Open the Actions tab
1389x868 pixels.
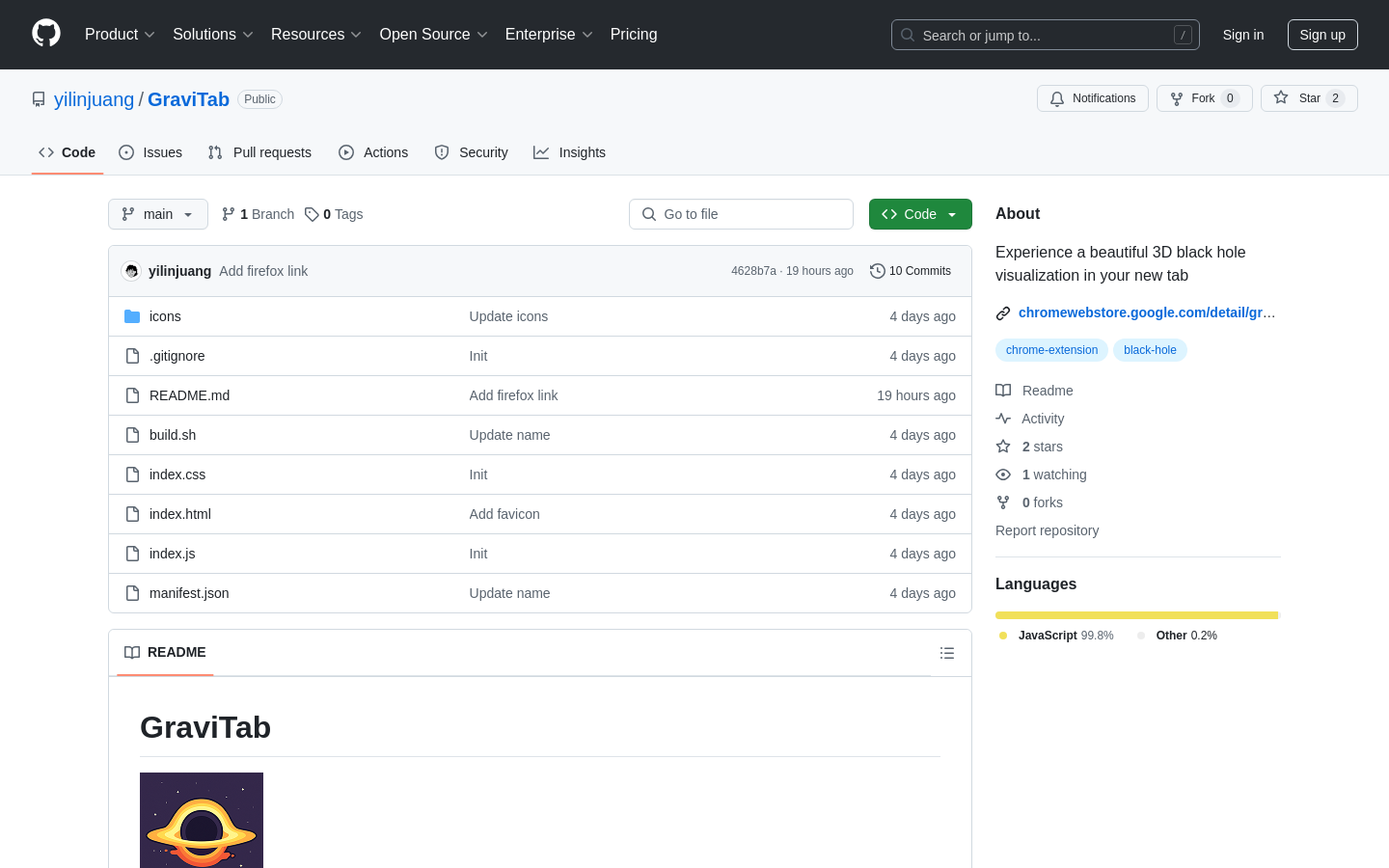pyautogui.click(x=373, y=152)
